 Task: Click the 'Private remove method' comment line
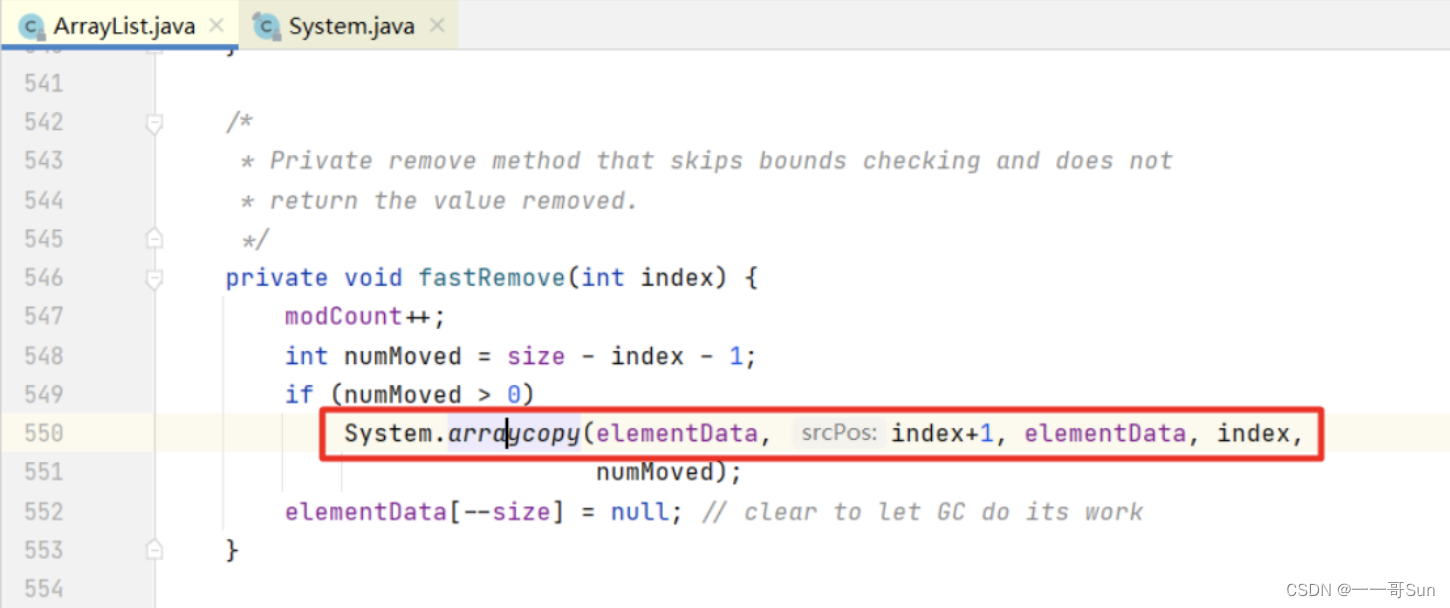pyautogui.click(x=706, y=161)
